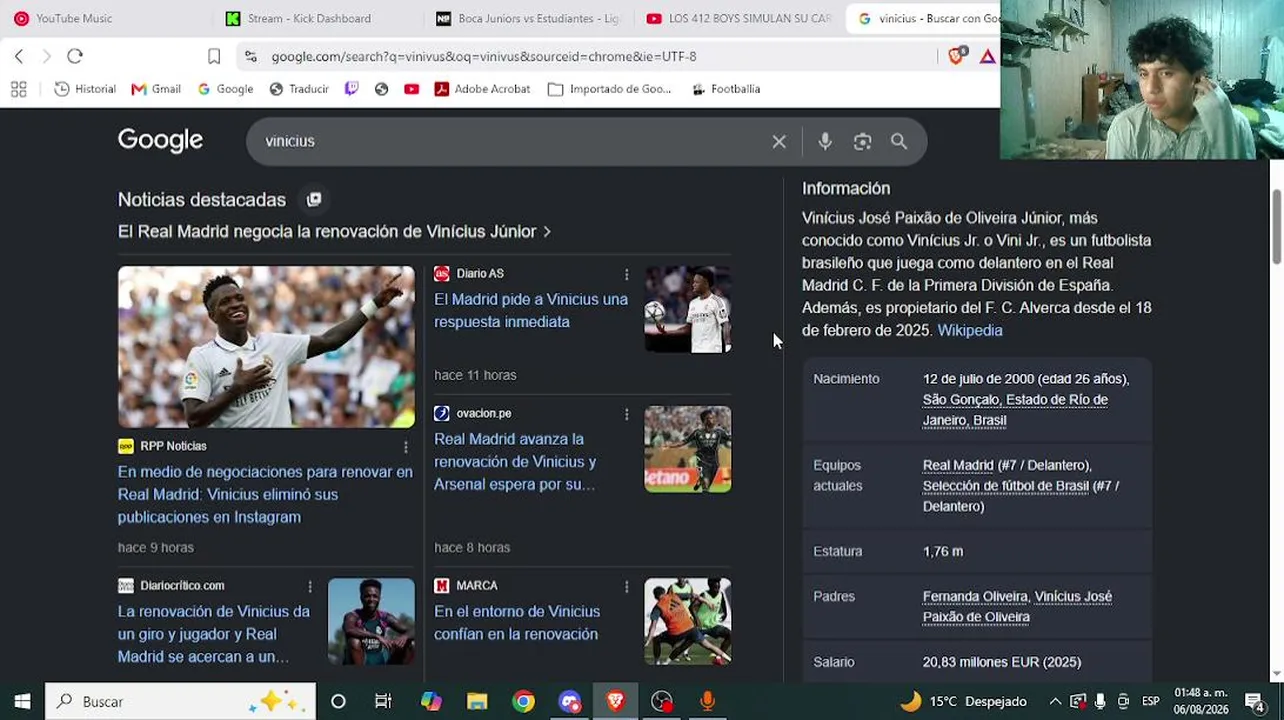Open the RPP Instagram publicaciones article

[x=265, y=495]
